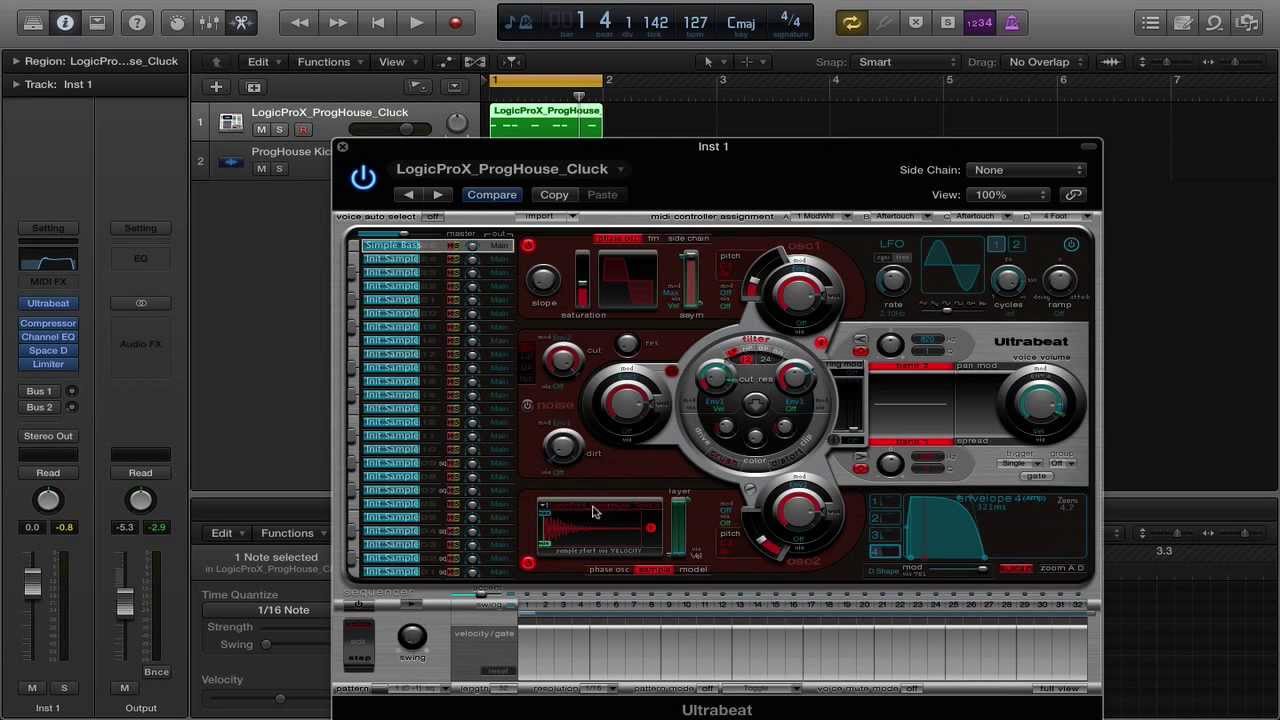The width and height of the screenshot is (1280, 720).
Task: Expand the Region inspector triangle
Action: click(x=15, y=61)
